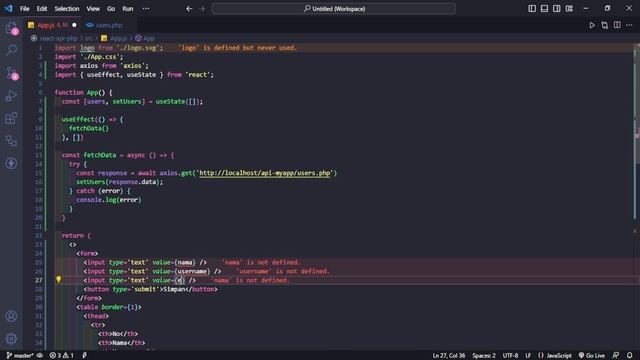Image resolution: width=640 pixels, height=360 pixels.
Task: Click line number 13 in the gutter
Action: coord(39,155)
